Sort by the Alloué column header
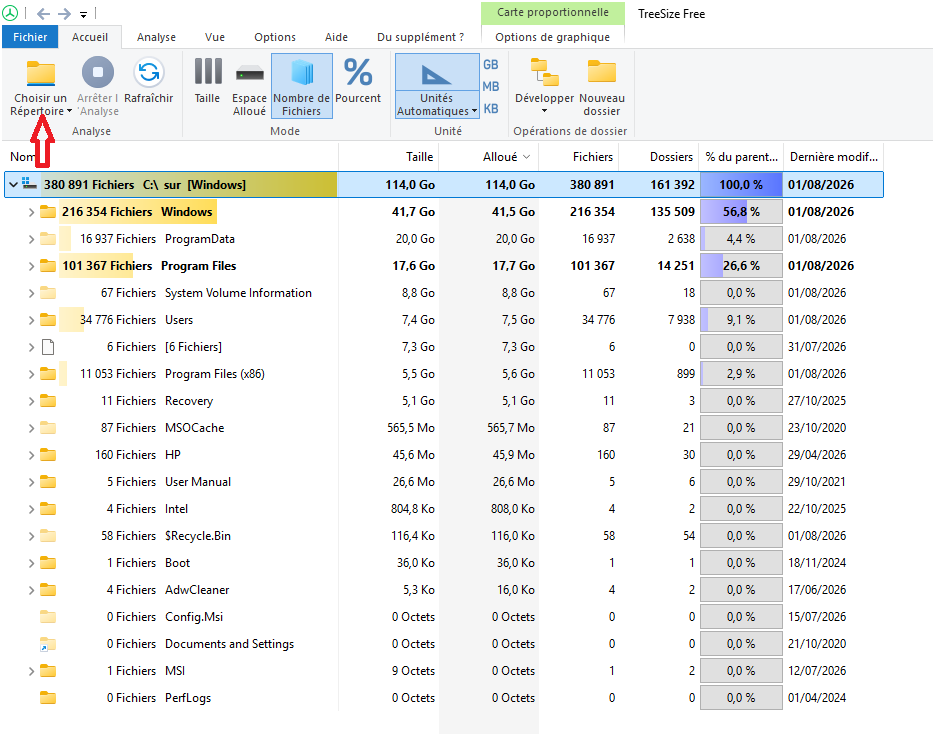The width and height of the screenshot is (935, 736). coord(489,157)
